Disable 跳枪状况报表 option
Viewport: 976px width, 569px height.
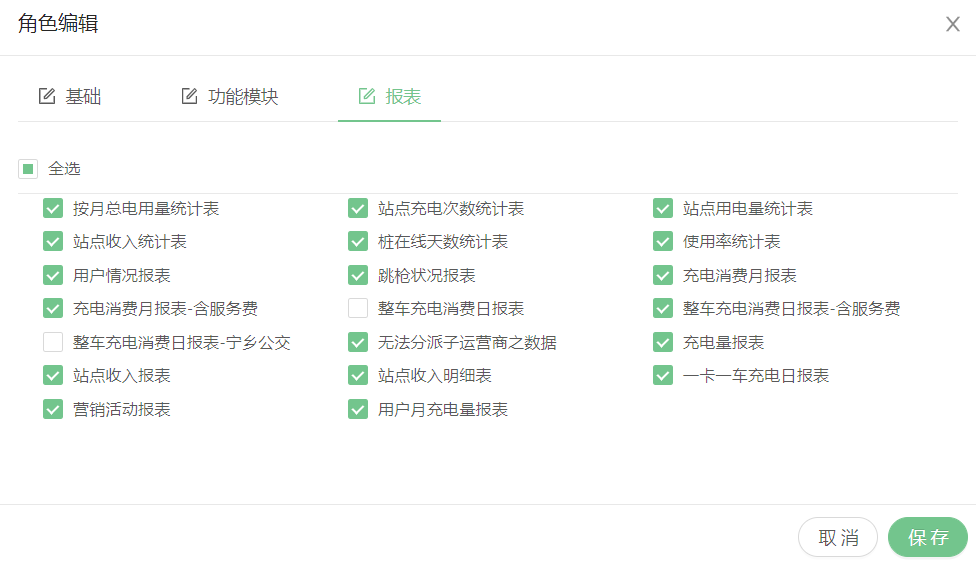click(358, 275)
